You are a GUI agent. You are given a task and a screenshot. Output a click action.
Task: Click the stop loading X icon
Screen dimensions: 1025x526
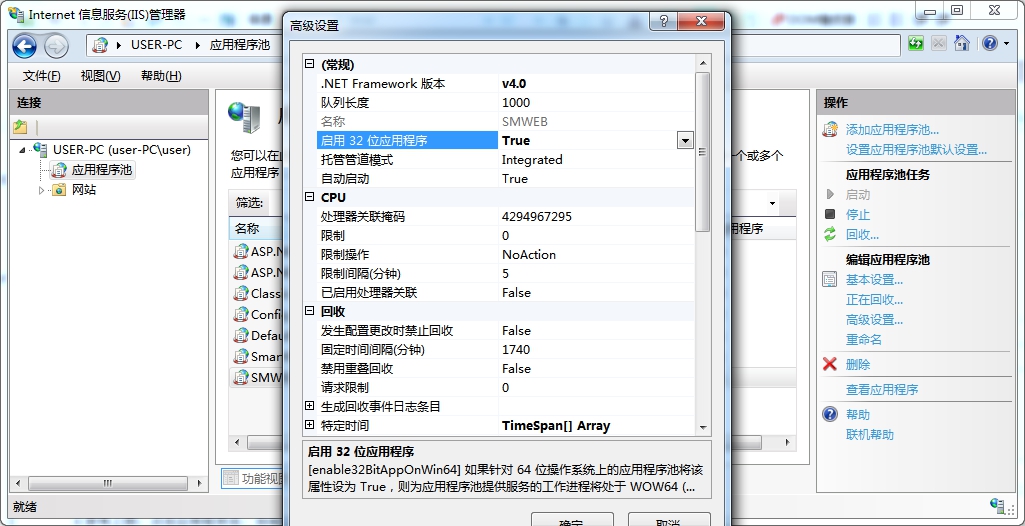click(939, 44)
